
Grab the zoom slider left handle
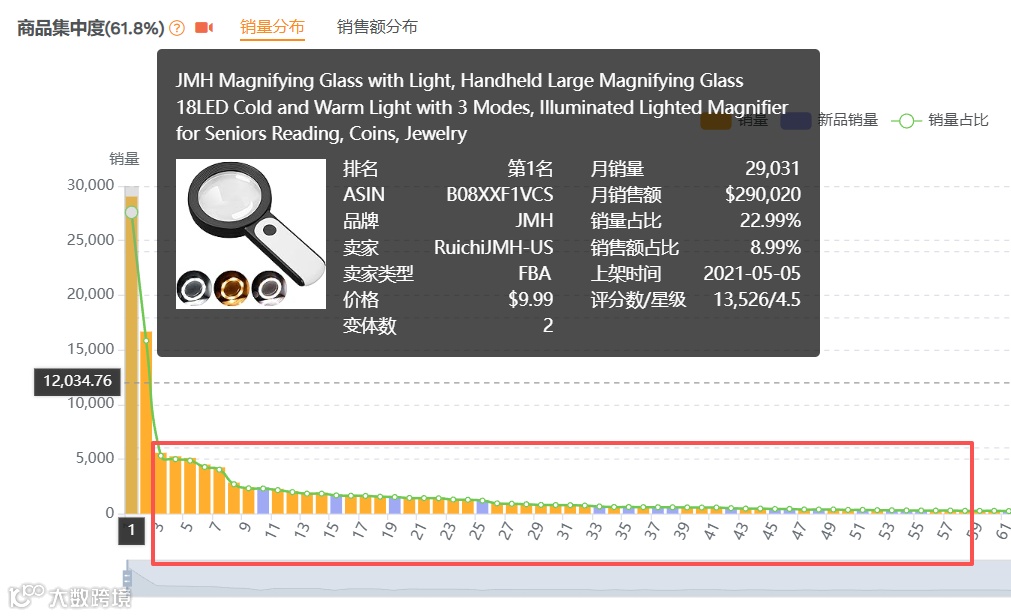coord(127,577)
